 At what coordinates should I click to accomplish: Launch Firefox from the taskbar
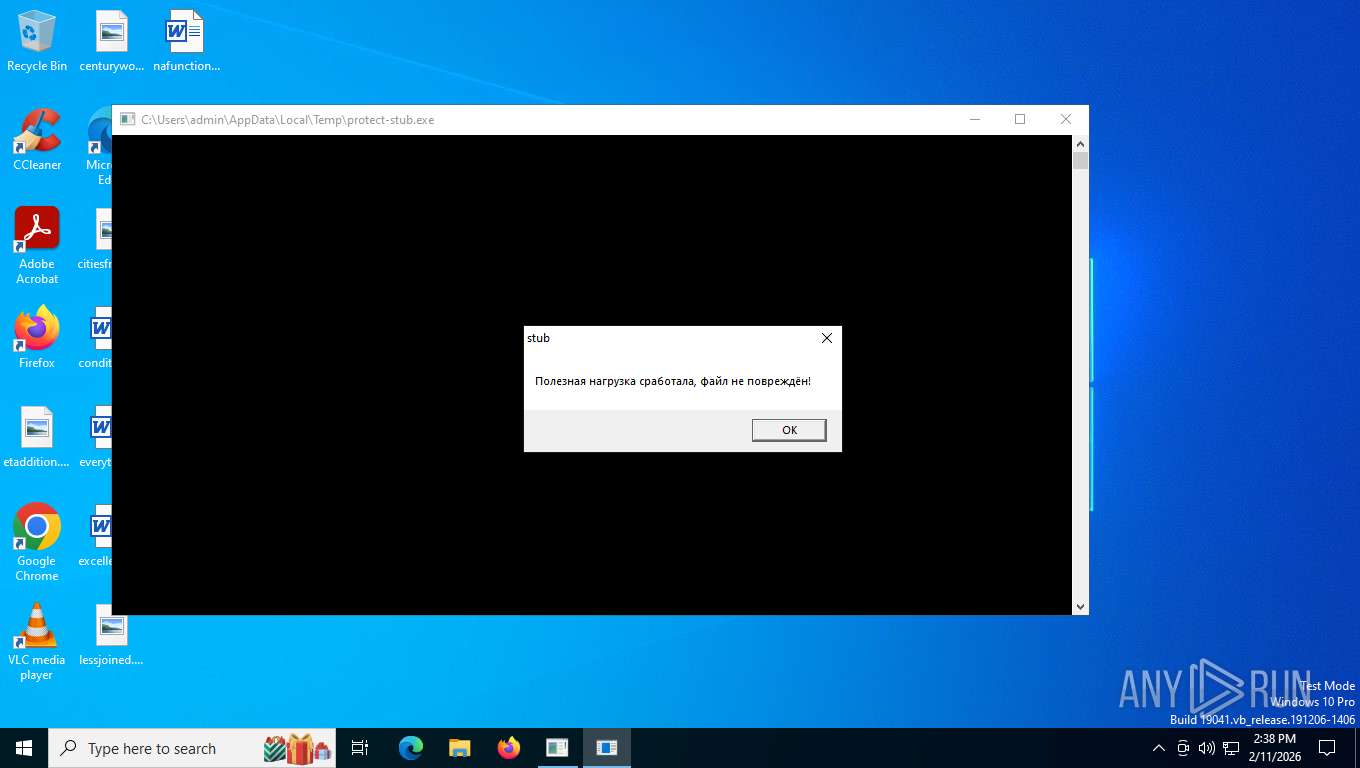tap(509, 748)
